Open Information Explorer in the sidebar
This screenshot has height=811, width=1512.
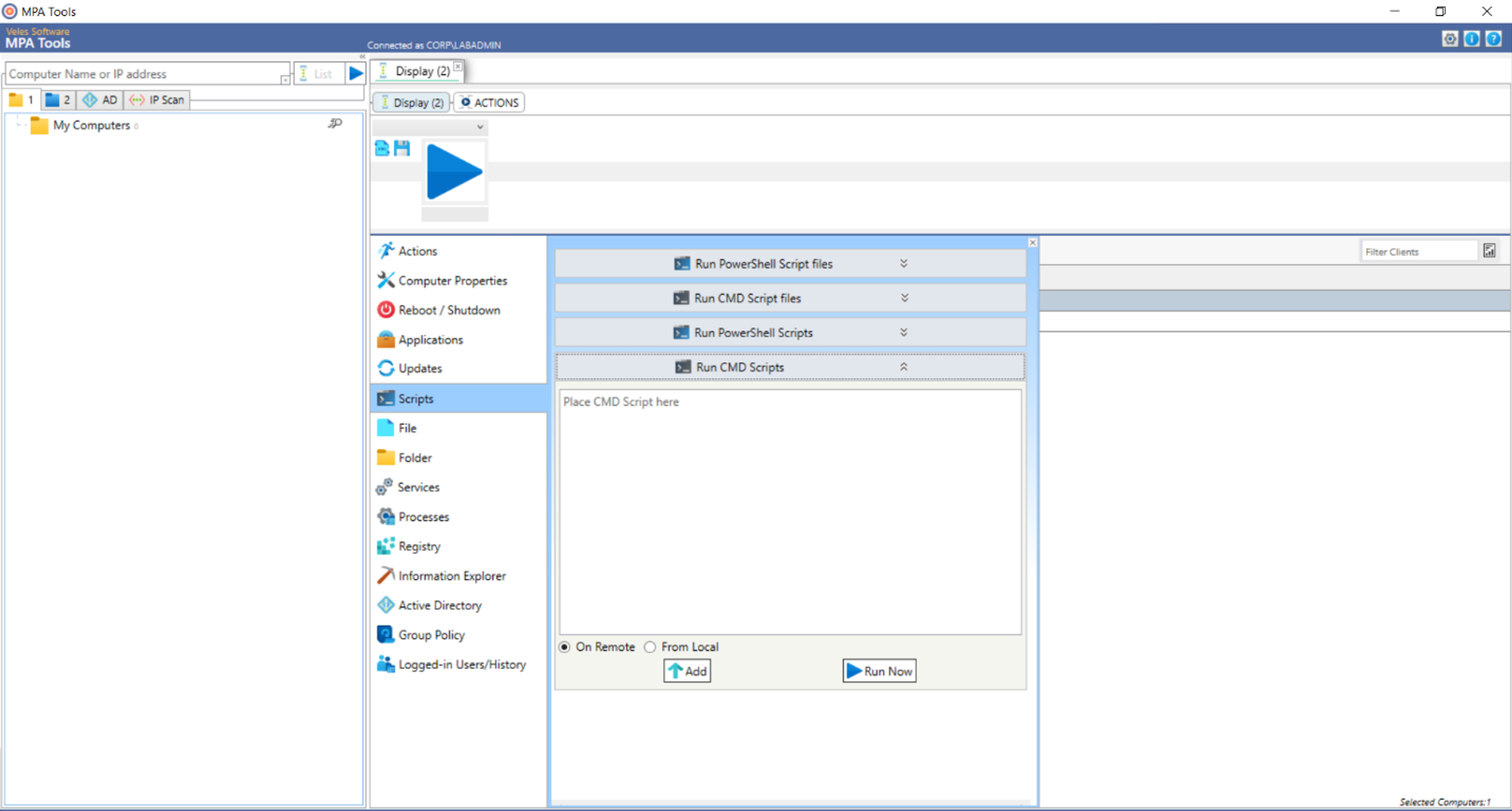(458, 575)
